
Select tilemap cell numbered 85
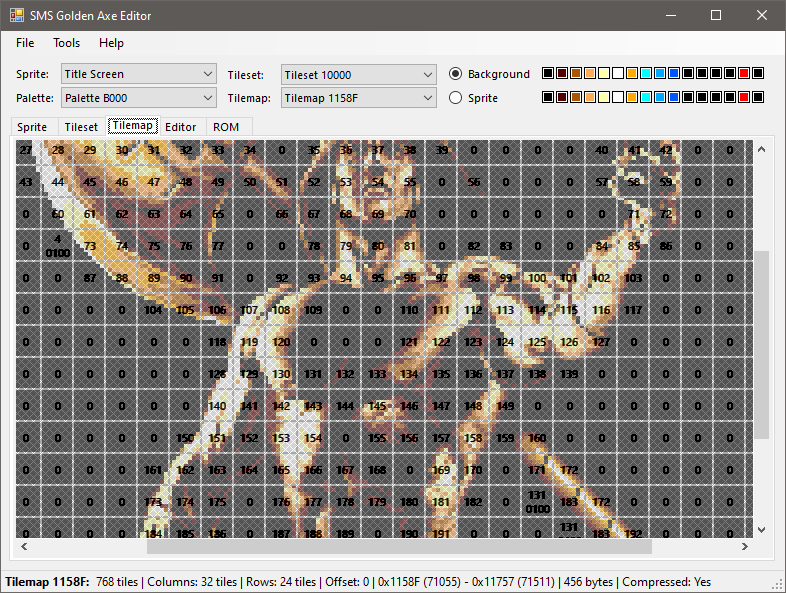[x=634, y=246]
